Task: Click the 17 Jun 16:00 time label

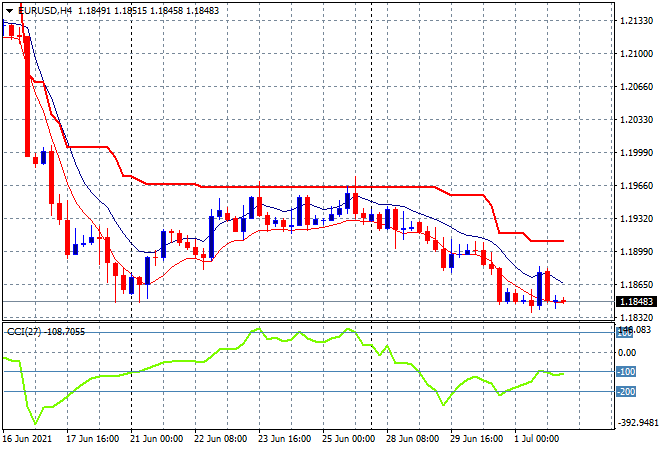Action: (x=93, y=439)
